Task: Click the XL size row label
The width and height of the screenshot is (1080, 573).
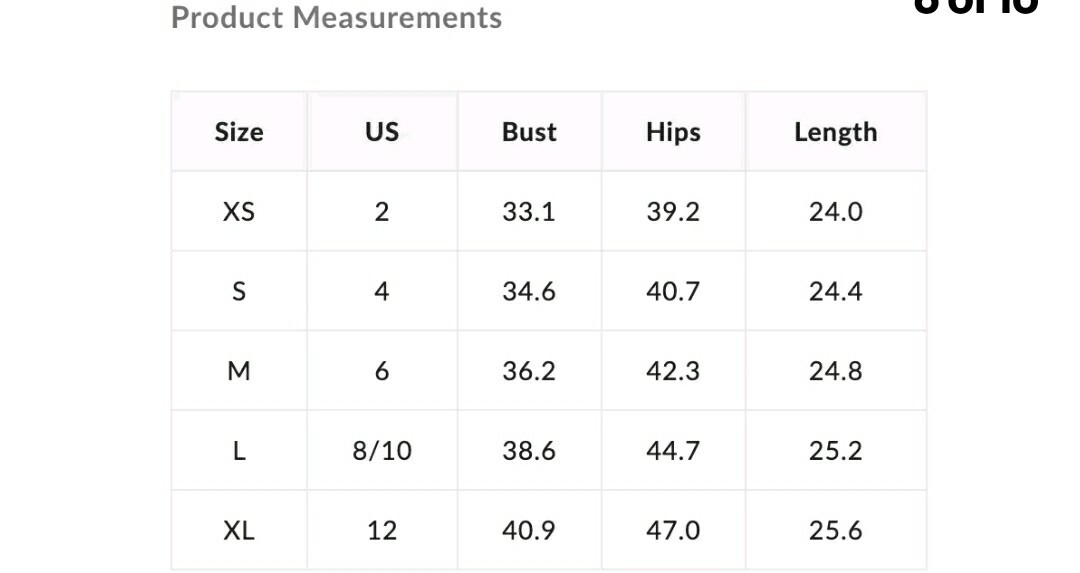Action: coord(239,530)
